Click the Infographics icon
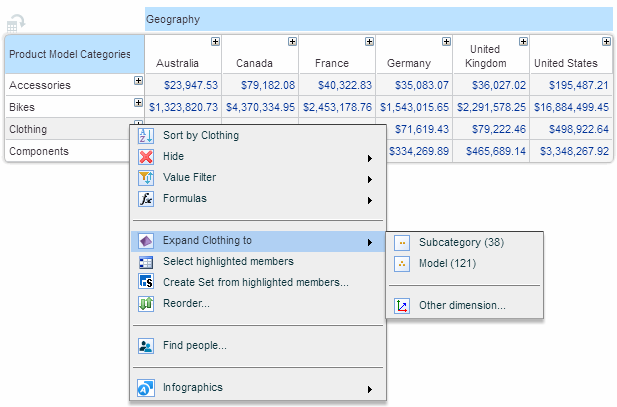The width and height of the screenshot is (617, 407). point(146,388)
